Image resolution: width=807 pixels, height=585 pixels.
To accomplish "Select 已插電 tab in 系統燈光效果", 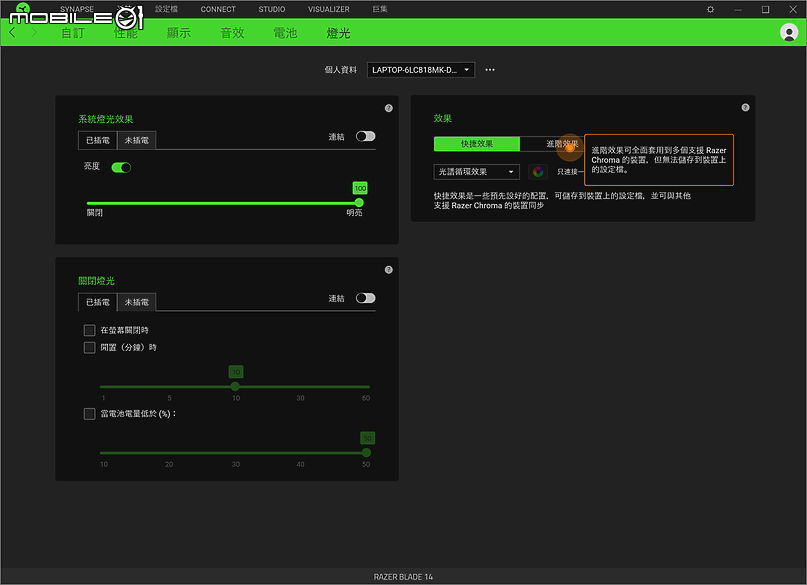I will (x=98, y=140).
